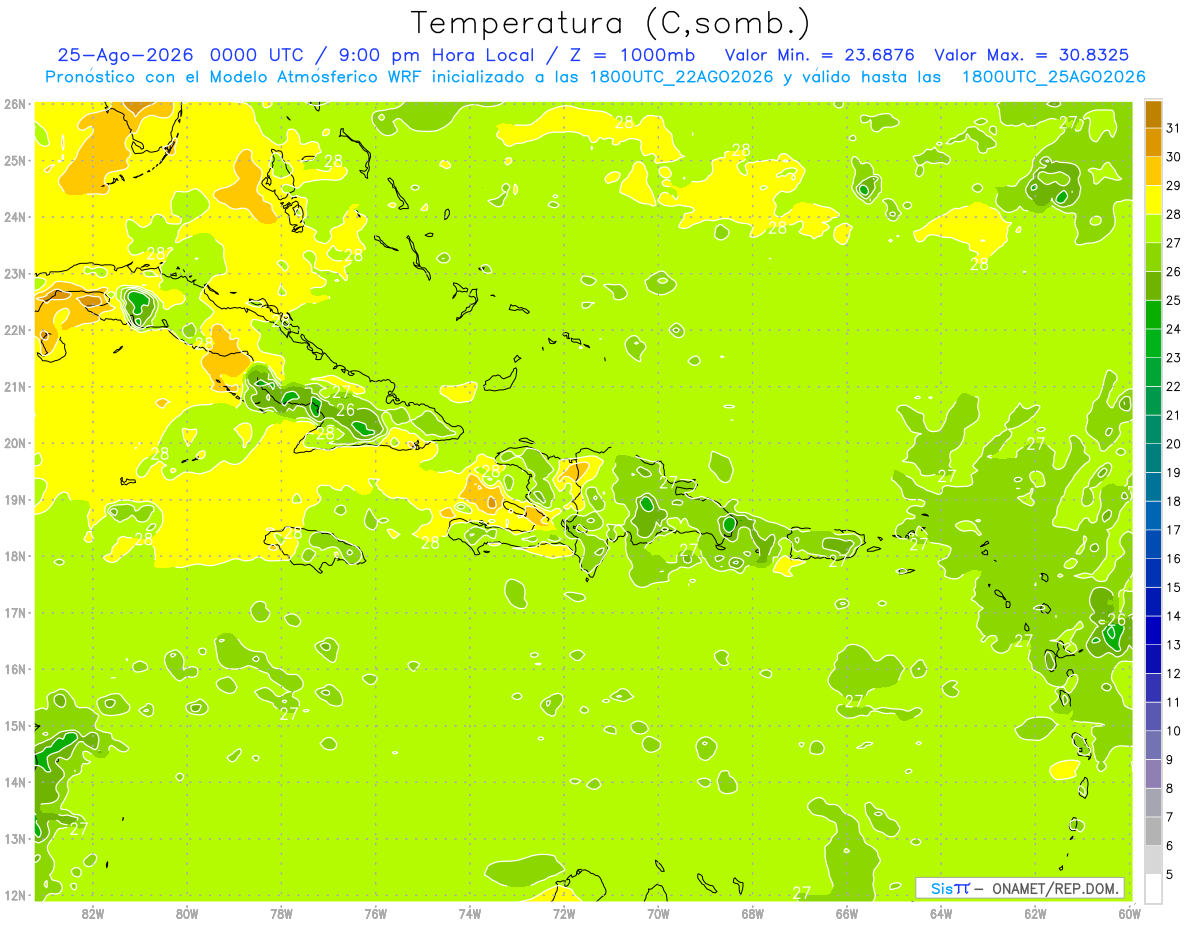Click the 72W longitude axis label
This screenshot has width=1200, height=927.
point(564,913)
